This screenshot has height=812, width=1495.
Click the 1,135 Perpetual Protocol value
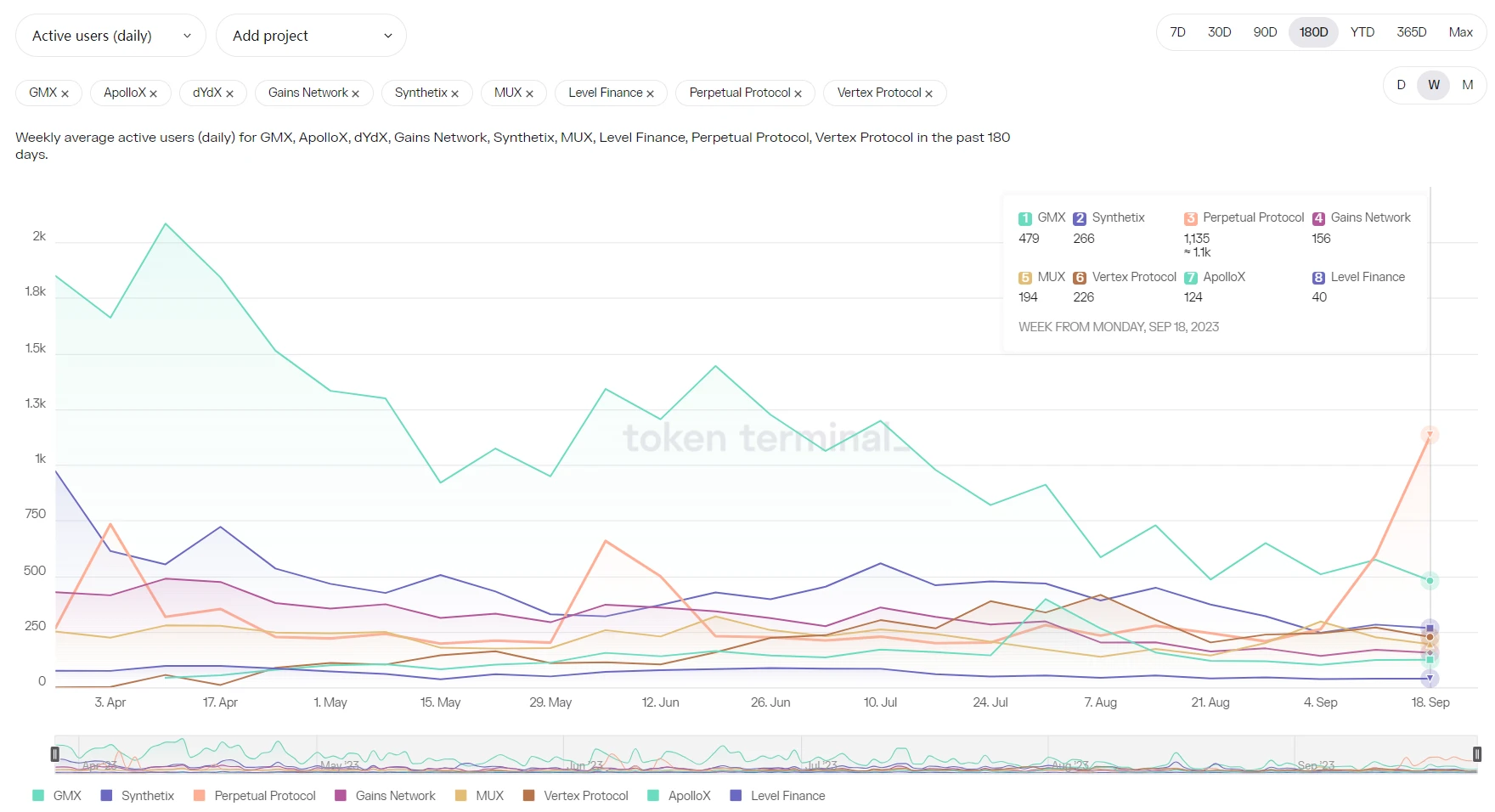coord(1197,239)
